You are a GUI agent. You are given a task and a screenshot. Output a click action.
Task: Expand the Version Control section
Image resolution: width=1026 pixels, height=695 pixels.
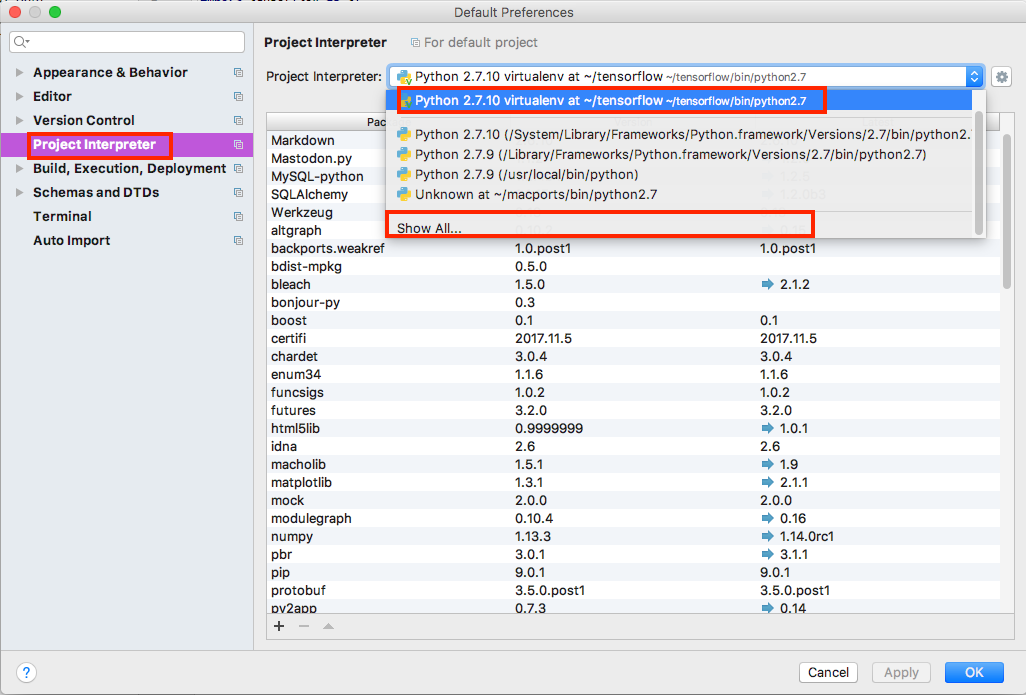(20, 120)
